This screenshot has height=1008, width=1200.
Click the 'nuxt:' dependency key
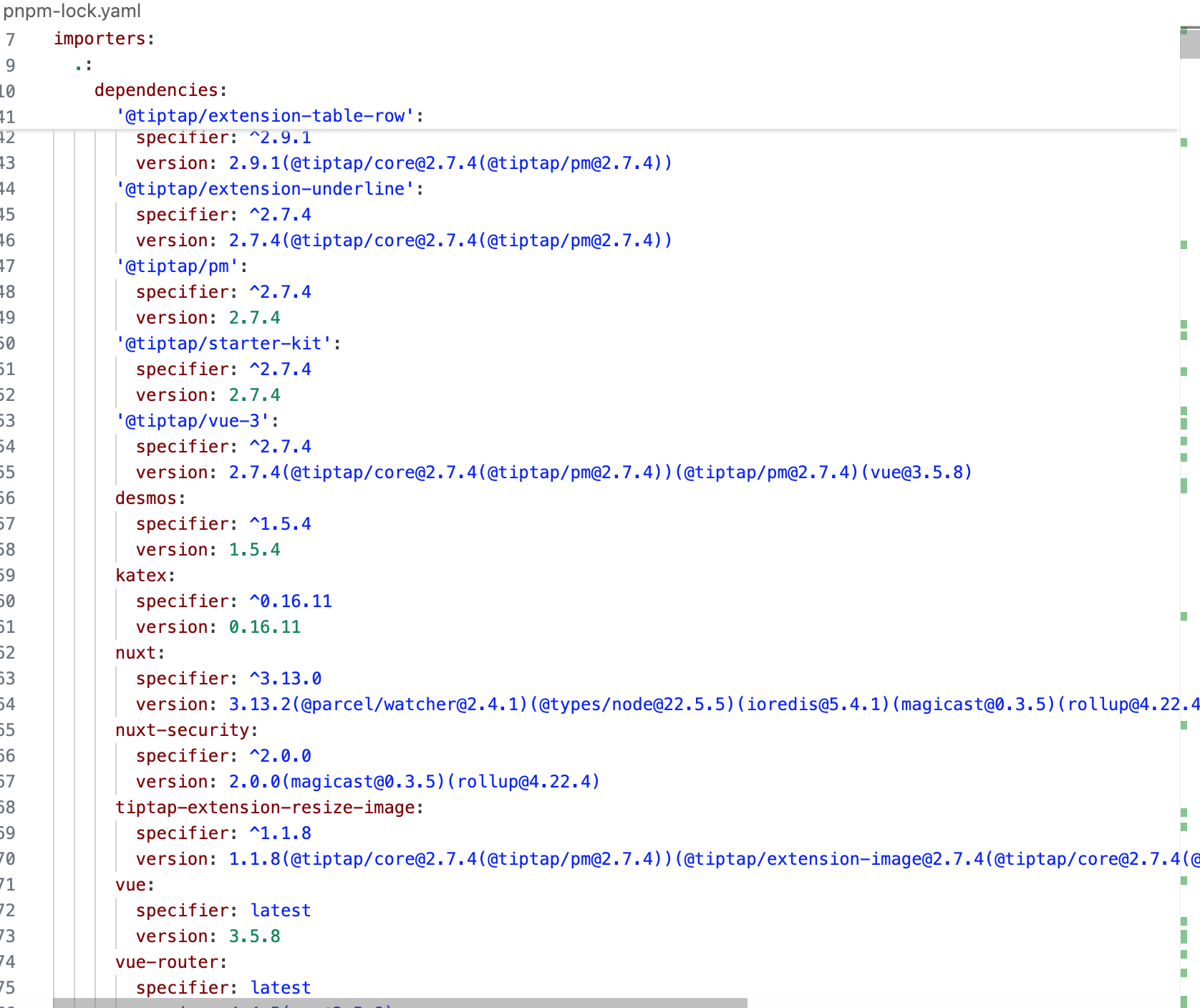coord(140,653)
